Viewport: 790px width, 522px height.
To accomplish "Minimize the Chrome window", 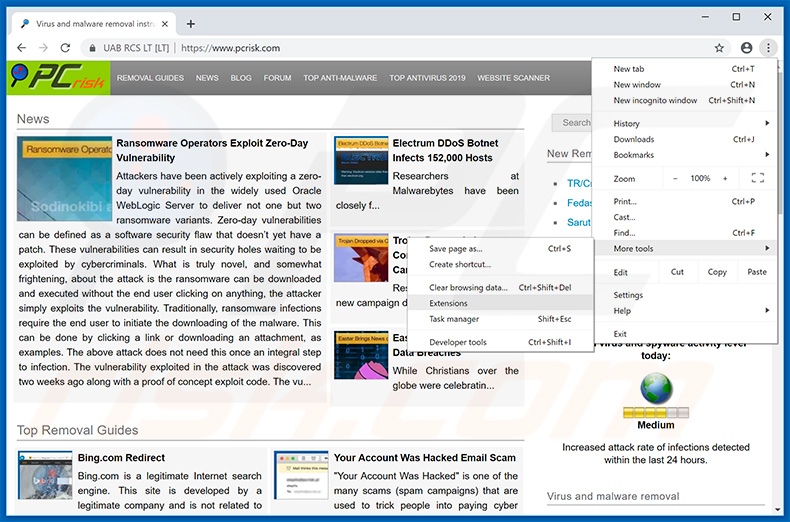I will (705, 17).
